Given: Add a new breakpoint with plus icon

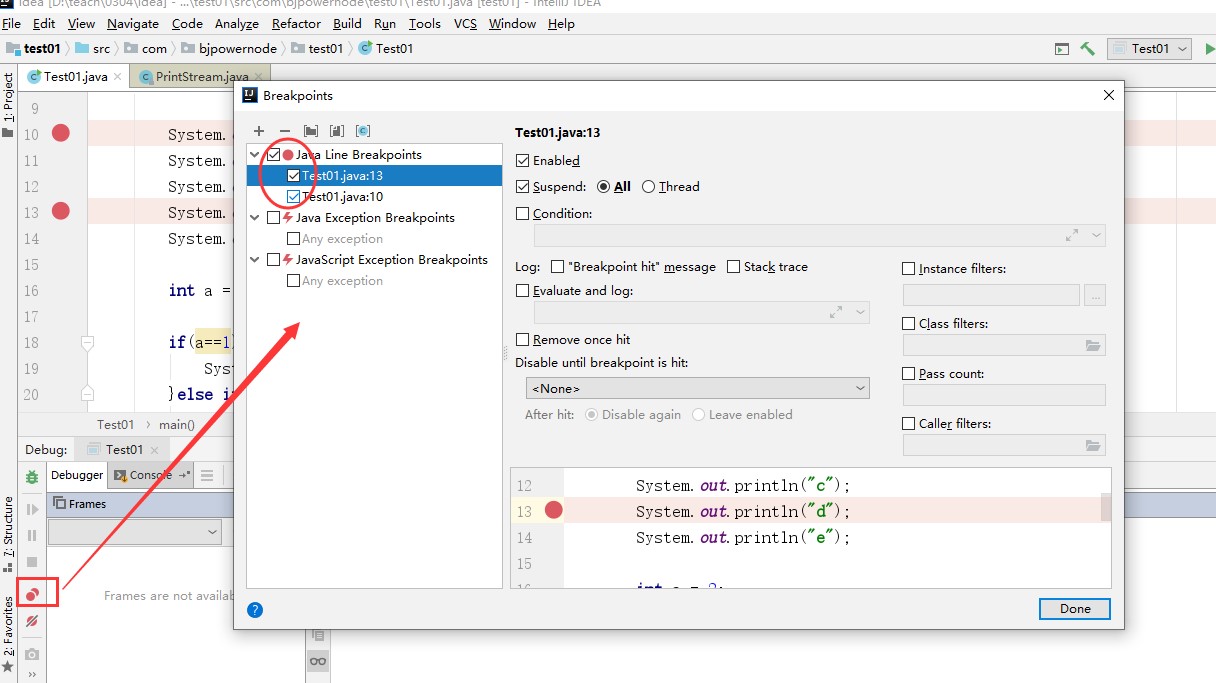Looking at the screenshot, I should [x=259, y=131].
